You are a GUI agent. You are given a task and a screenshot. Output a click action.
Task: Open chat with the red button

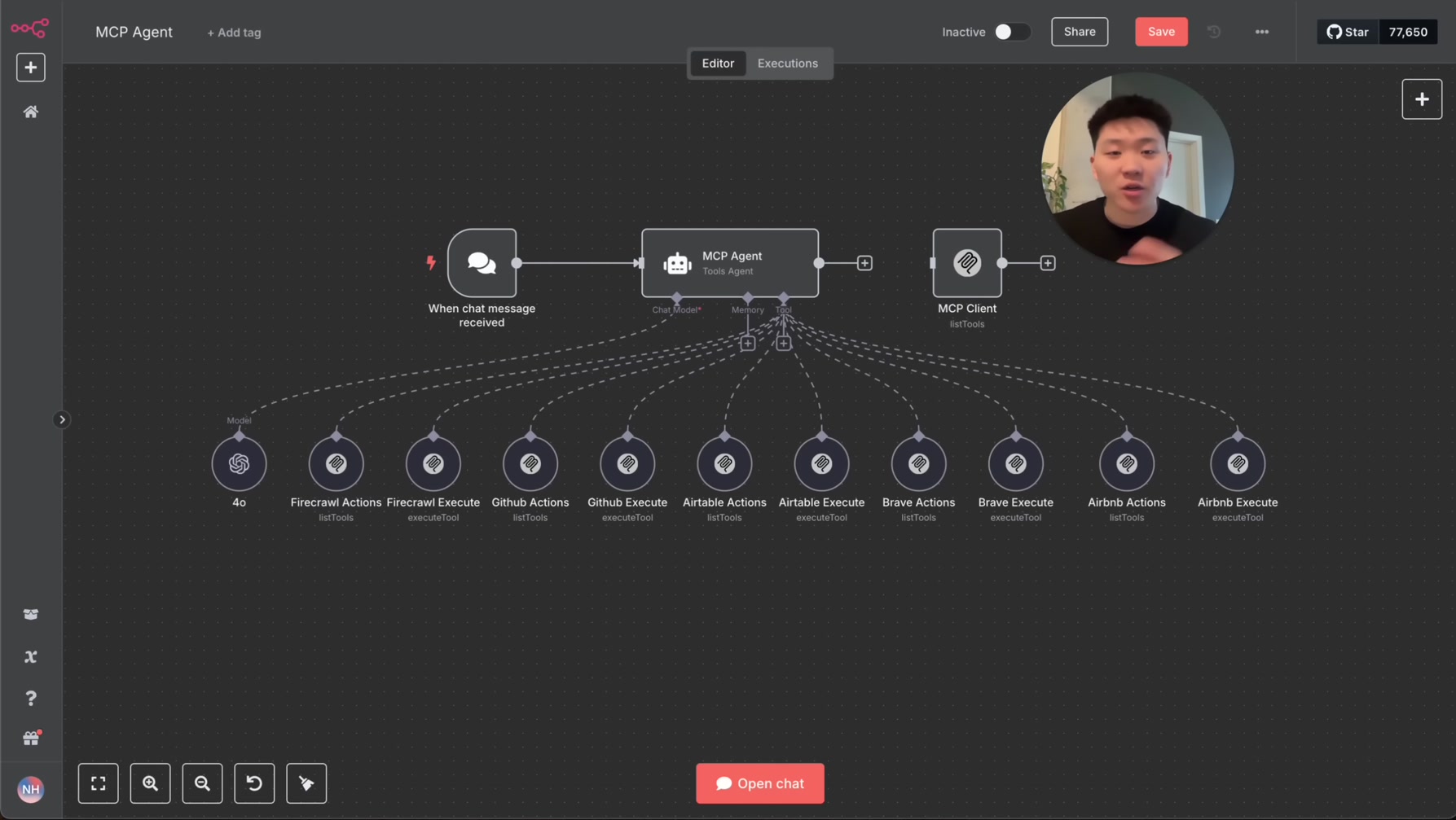point(760,783)
